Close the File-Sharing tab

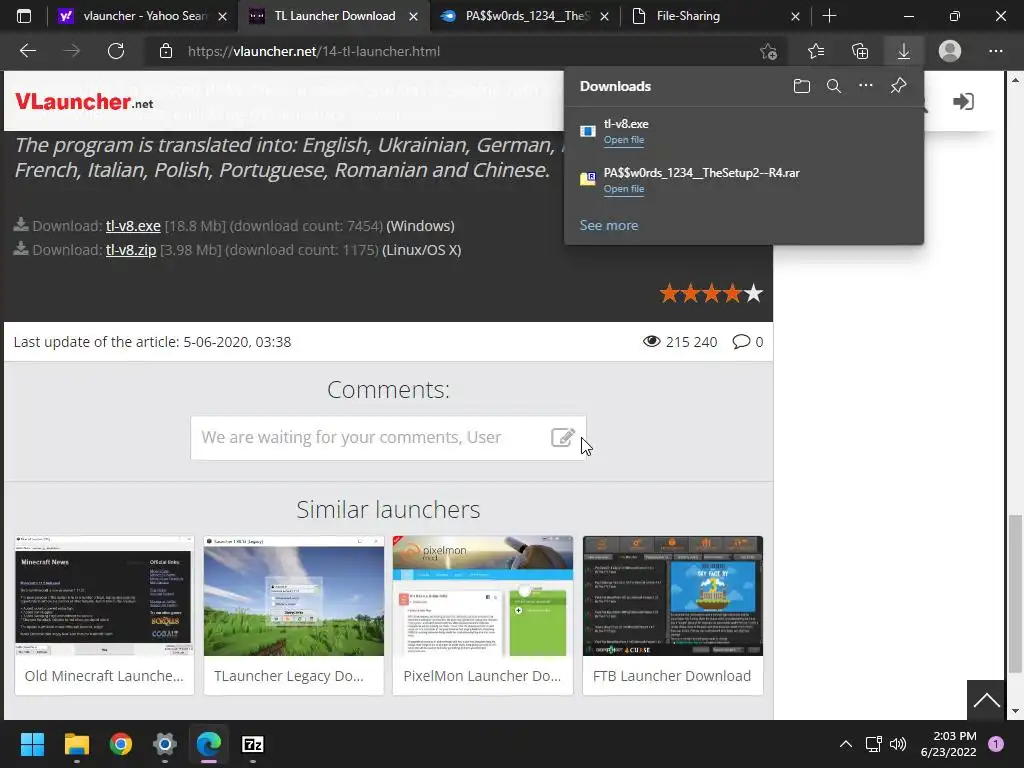click(795, 16)
